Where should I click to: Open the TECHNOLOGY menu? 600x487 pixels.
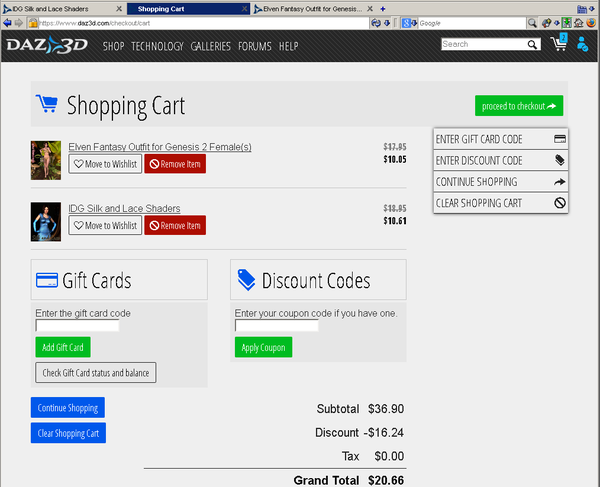pyautogui.click(x=157, y=46)
